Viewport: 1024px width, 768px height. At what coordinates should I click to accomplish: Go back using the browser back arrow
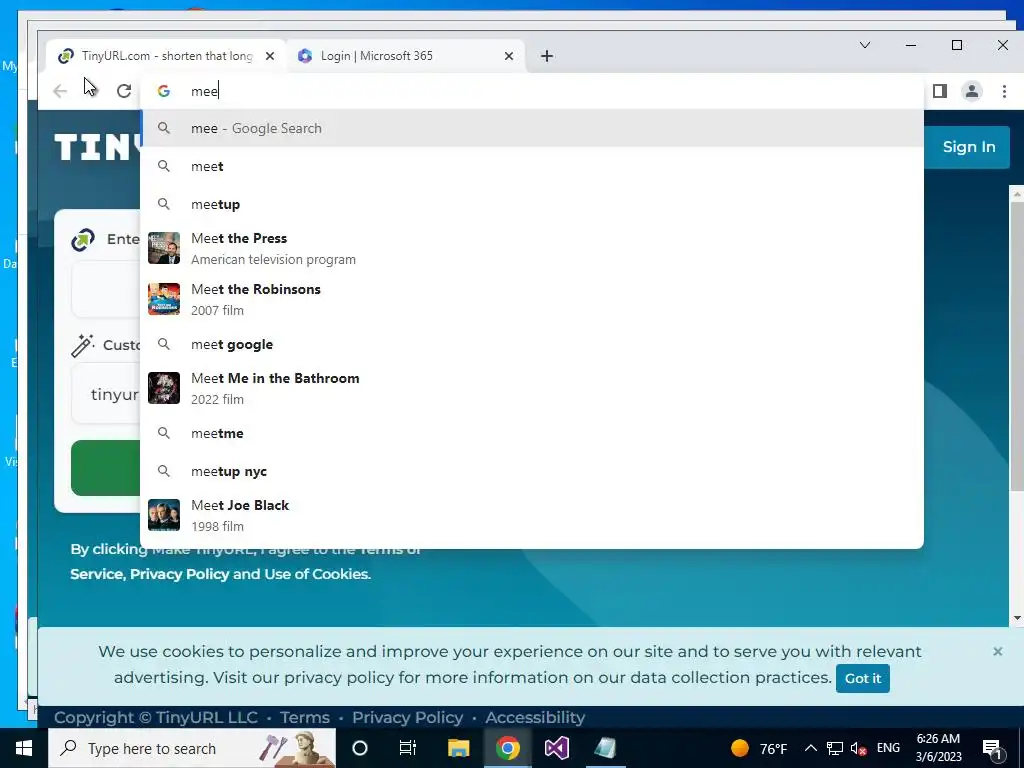[60, 91]
